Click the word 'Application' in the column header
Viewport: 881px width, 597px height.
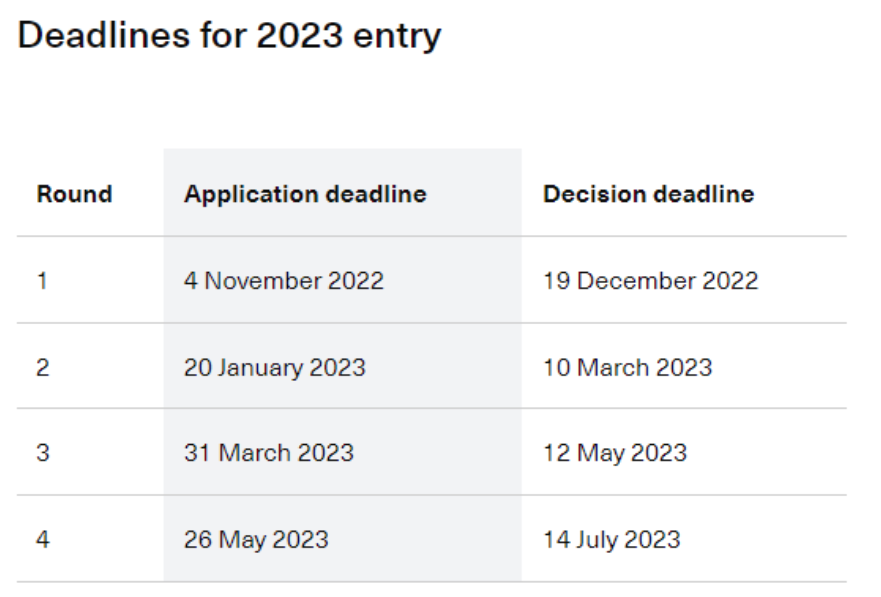(x=243, y=194)
